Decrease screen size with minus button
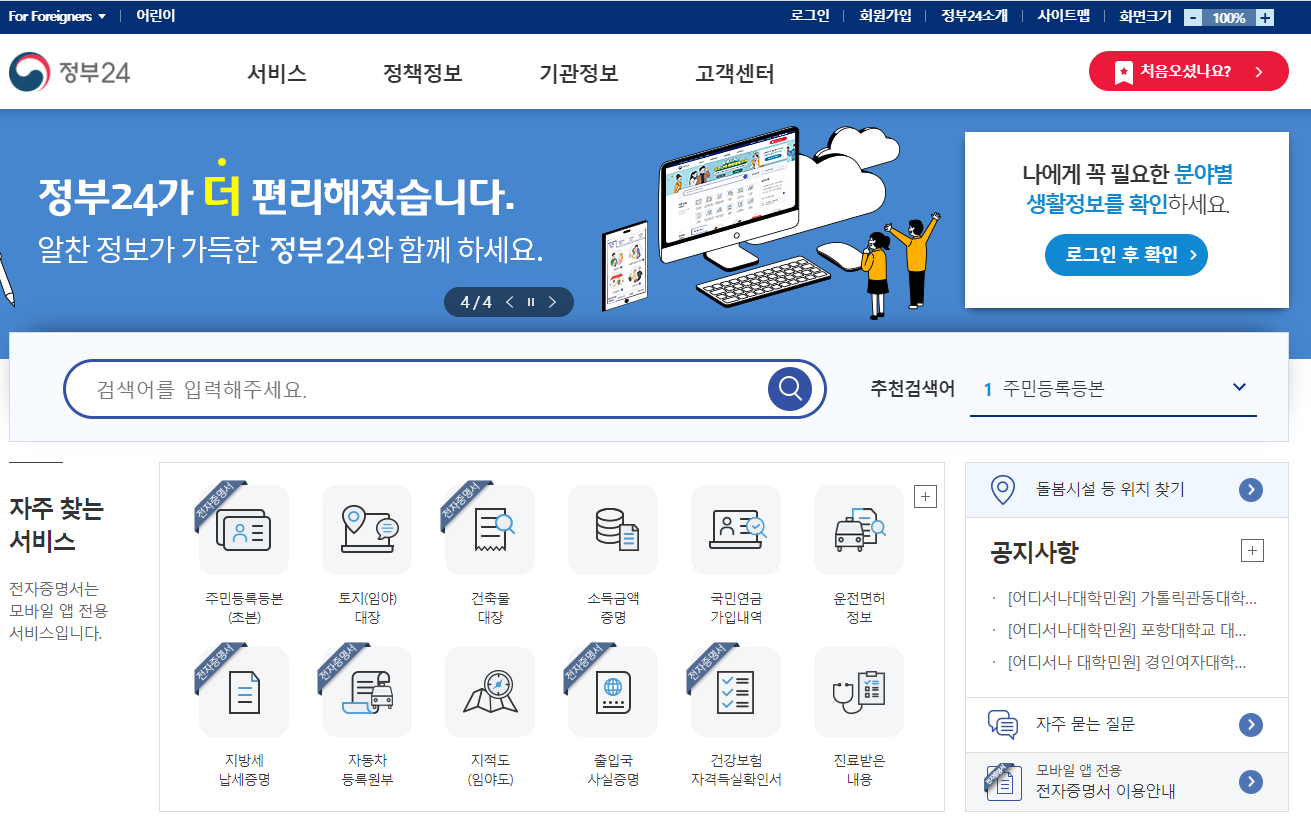Viewport: 1311px width, 829px height. 1193,17
